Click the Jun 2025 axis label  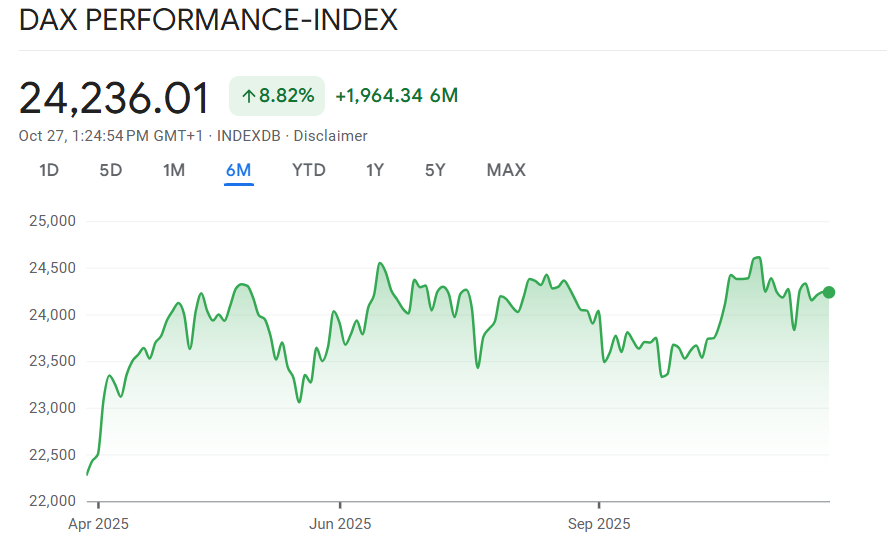click(x=340, y=524)
